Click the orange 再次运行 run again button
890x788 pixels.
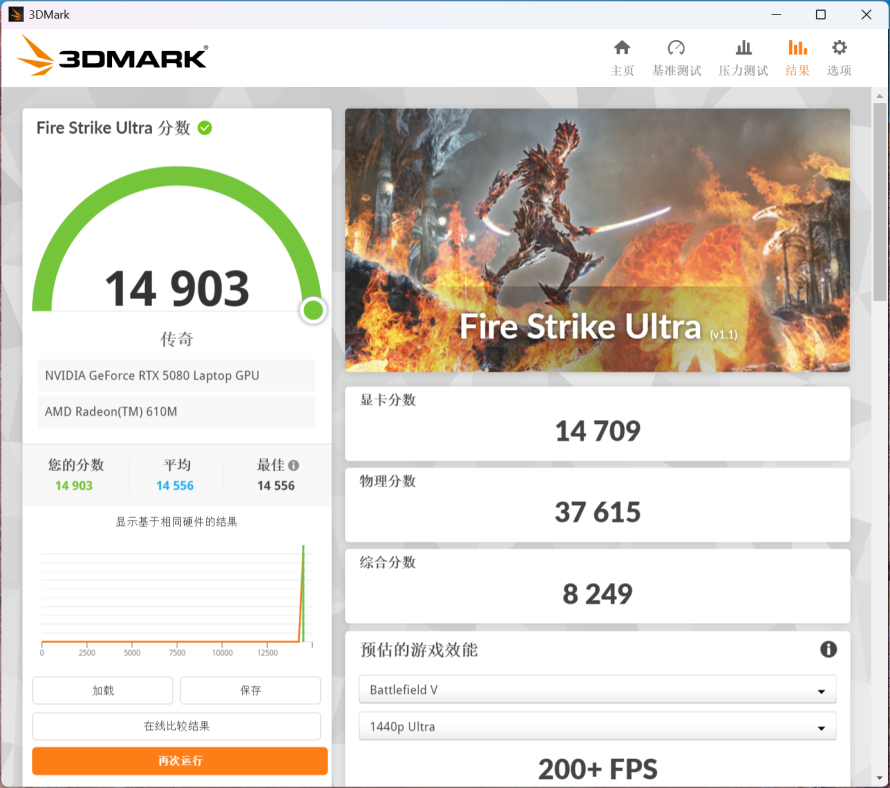point(180,761)
